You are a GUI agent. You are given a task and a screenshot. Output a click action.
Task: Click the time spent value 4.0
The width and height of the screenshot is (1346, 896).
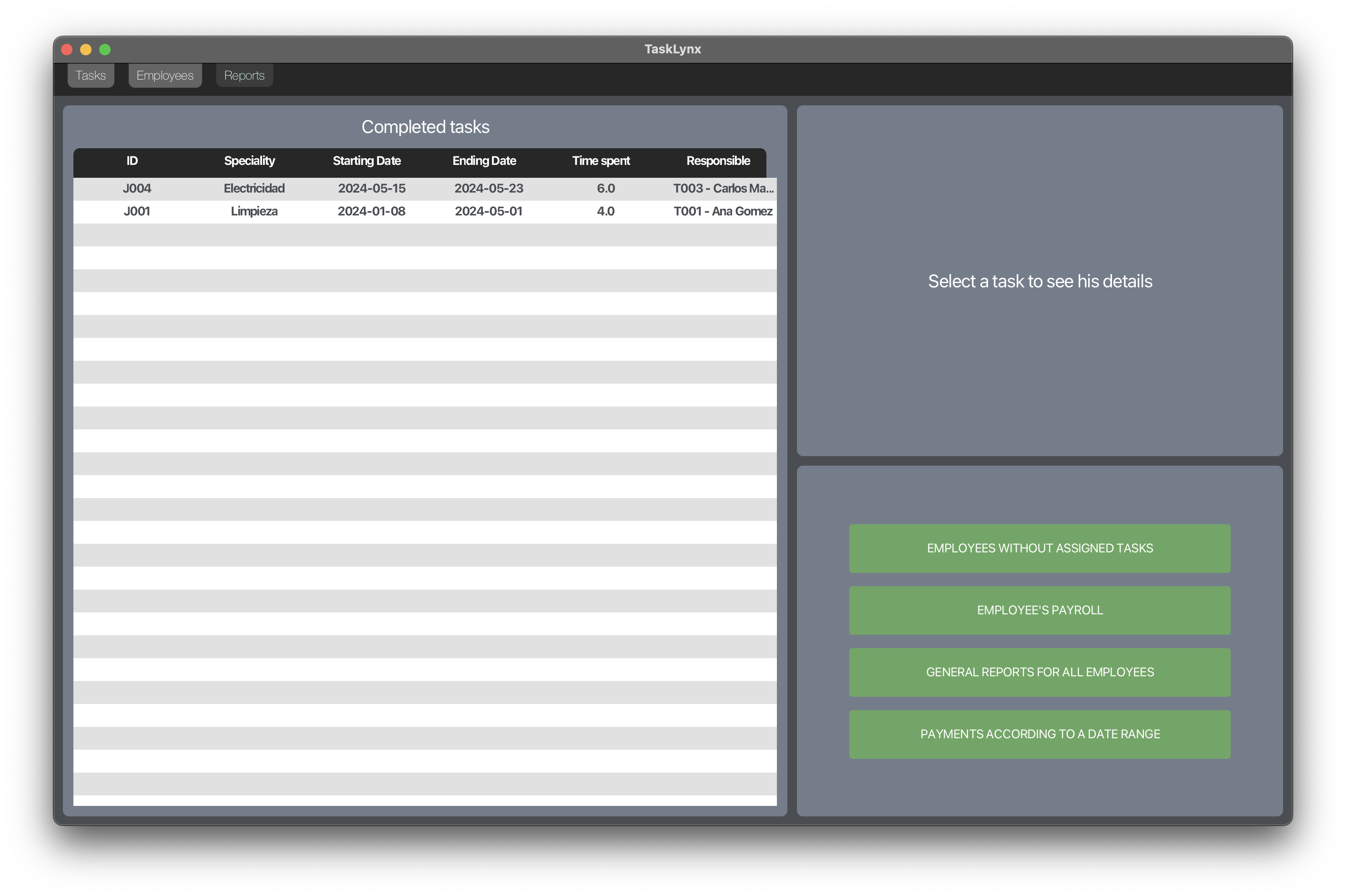point(606,212)
